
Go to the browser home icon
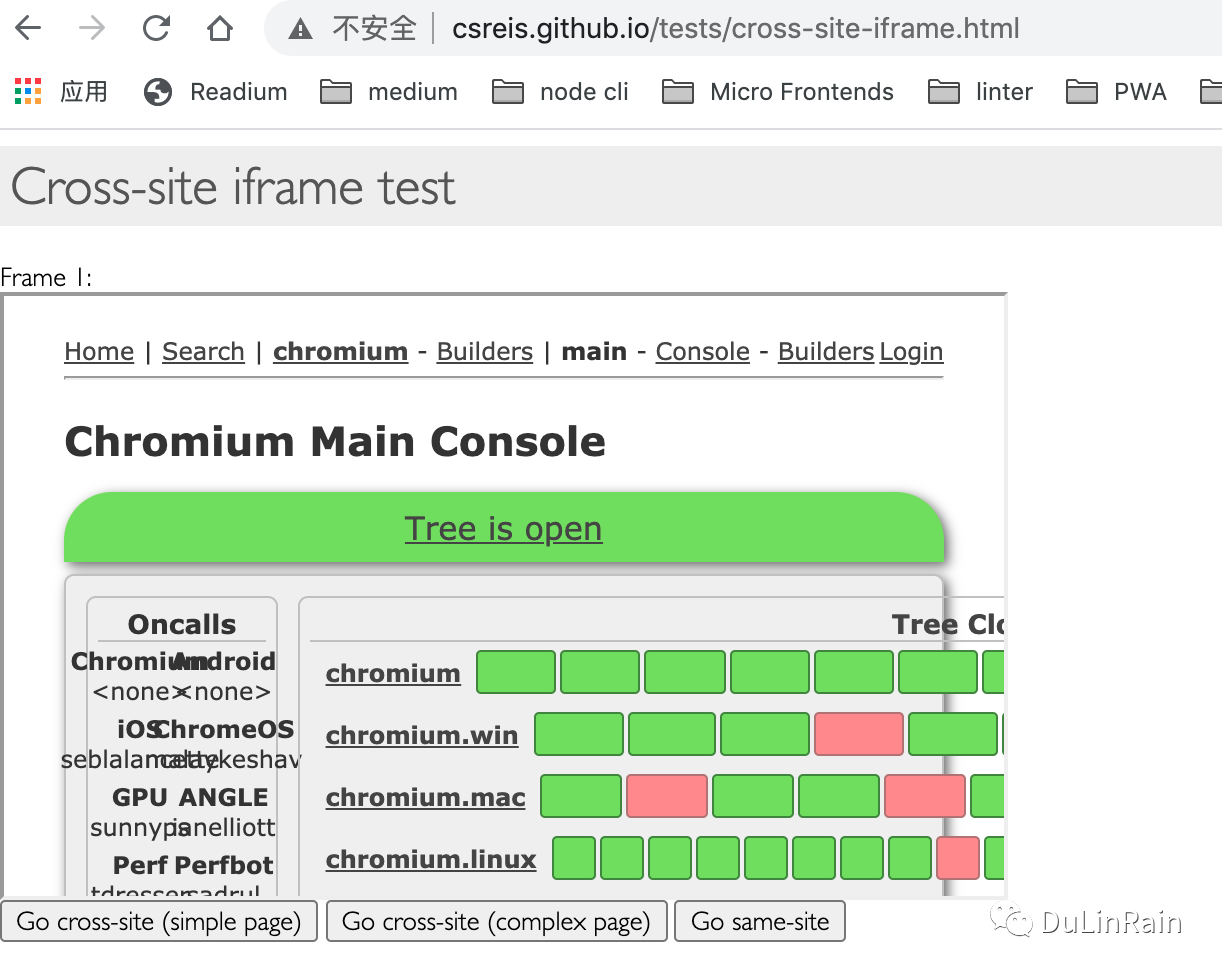(x=219, y=28)
